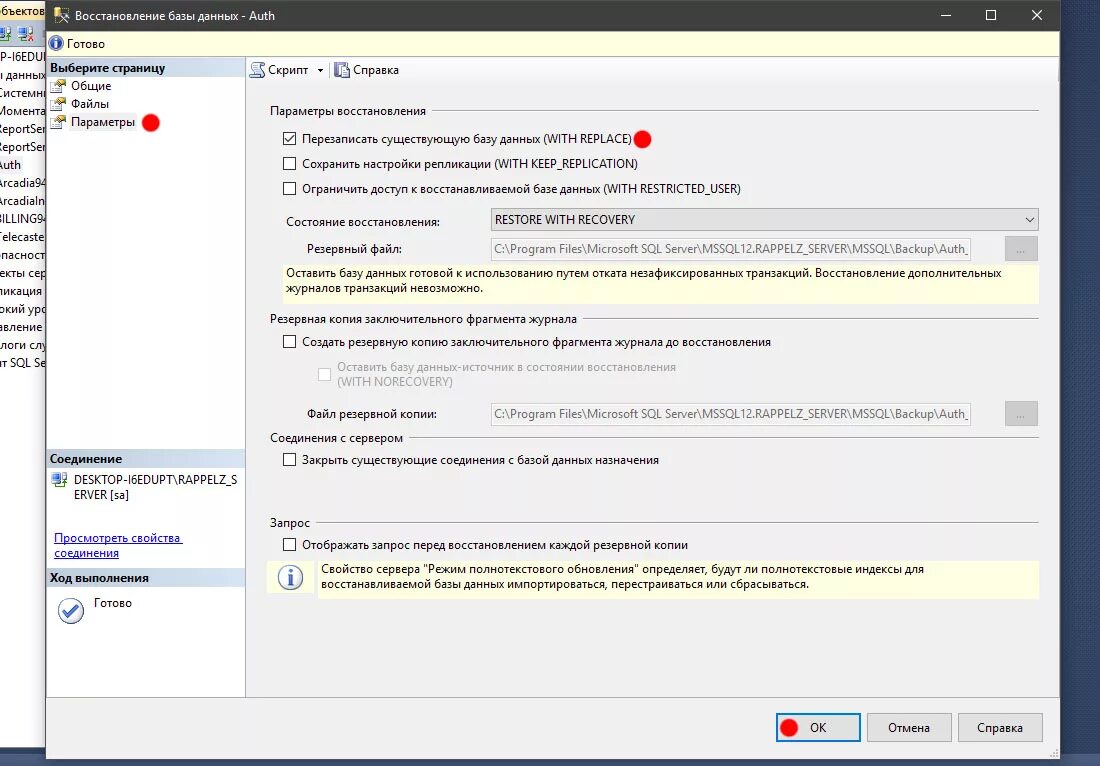This screenshot has height=766, width=1100.
Task: Select the Параметры page
Action: [102, 122]
